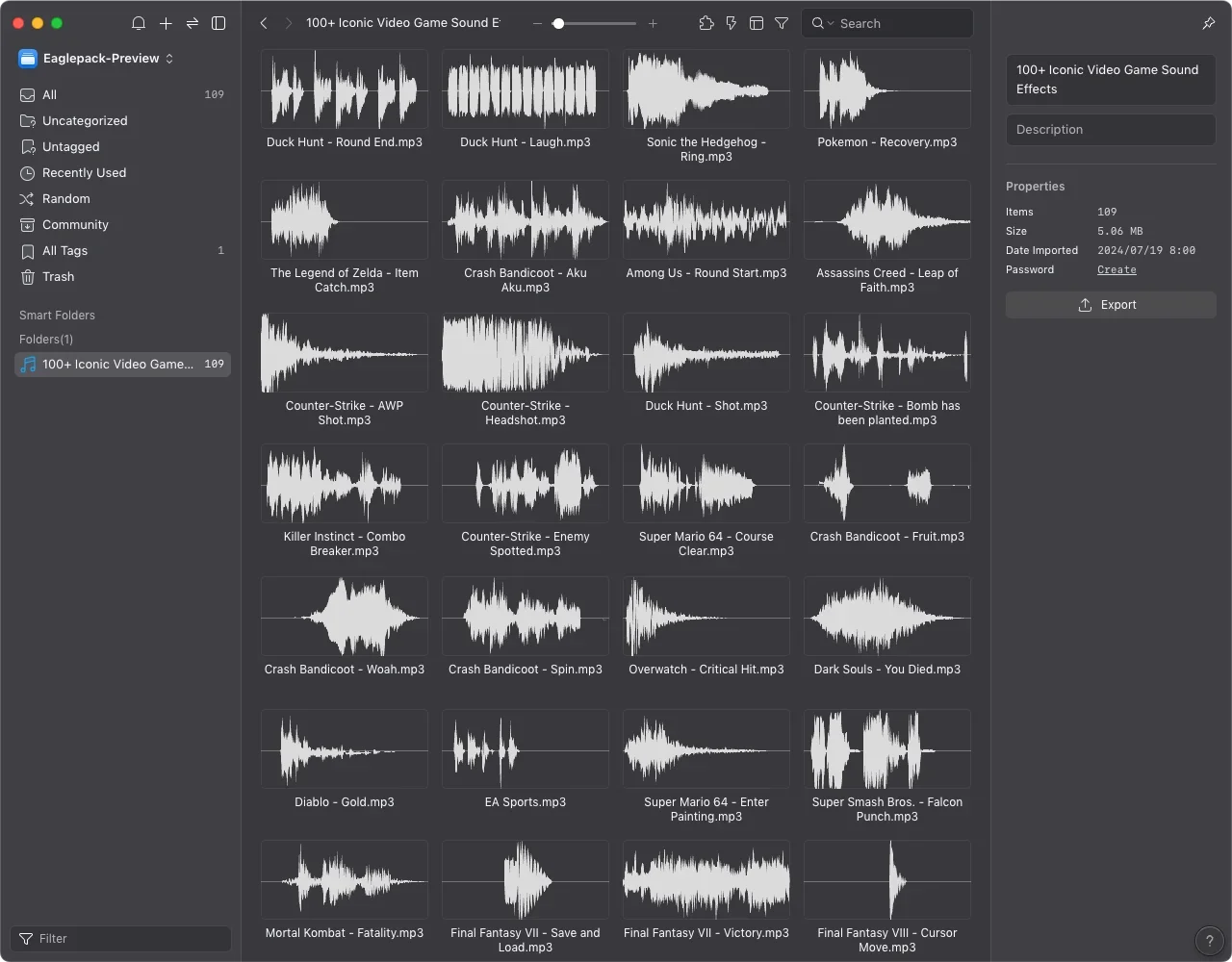Select Dark Souls - You Died.mp3
This screenshot has width=1232, height=962.
click(x=887, y=617)
